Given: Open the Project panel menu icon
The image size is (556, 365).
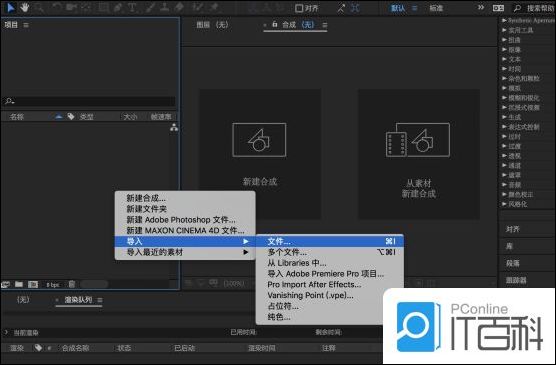Looking at the screenshot, I should [26, 25].
